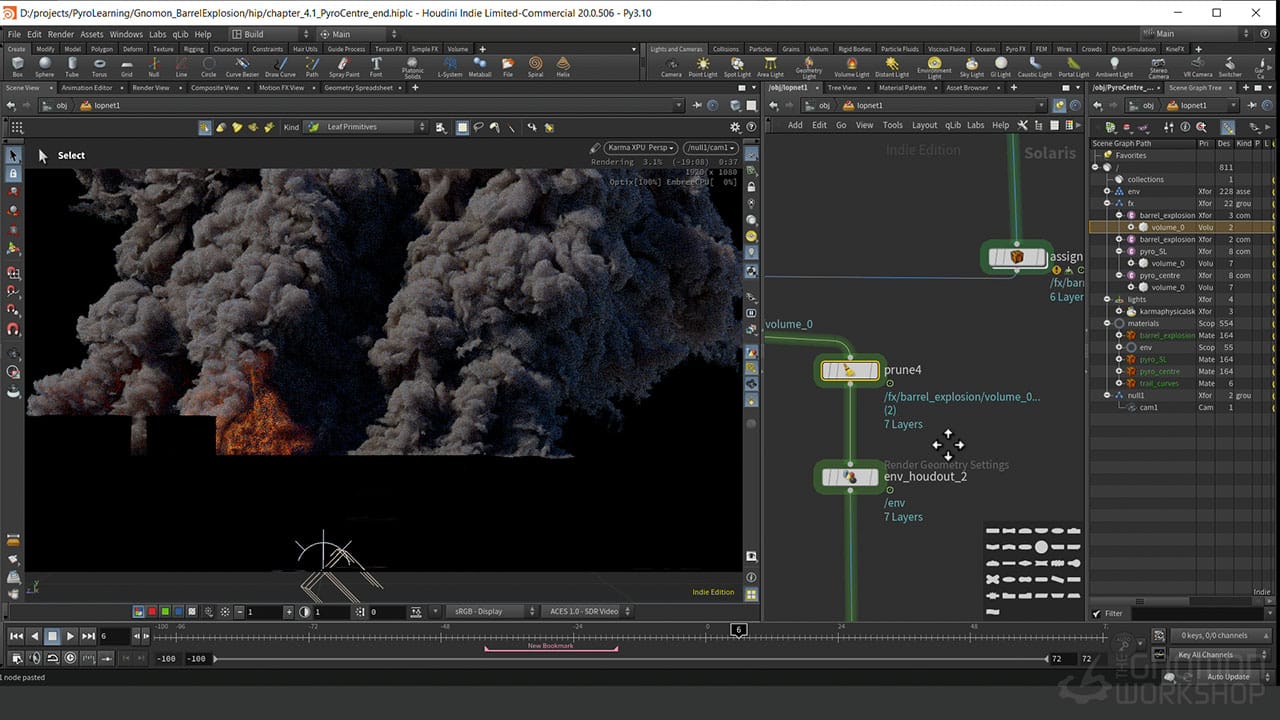This screenshot has width=1280, height=720.
Task: Expand the lights entry in the Scene Graph
Action: (x=1107, y=299)
